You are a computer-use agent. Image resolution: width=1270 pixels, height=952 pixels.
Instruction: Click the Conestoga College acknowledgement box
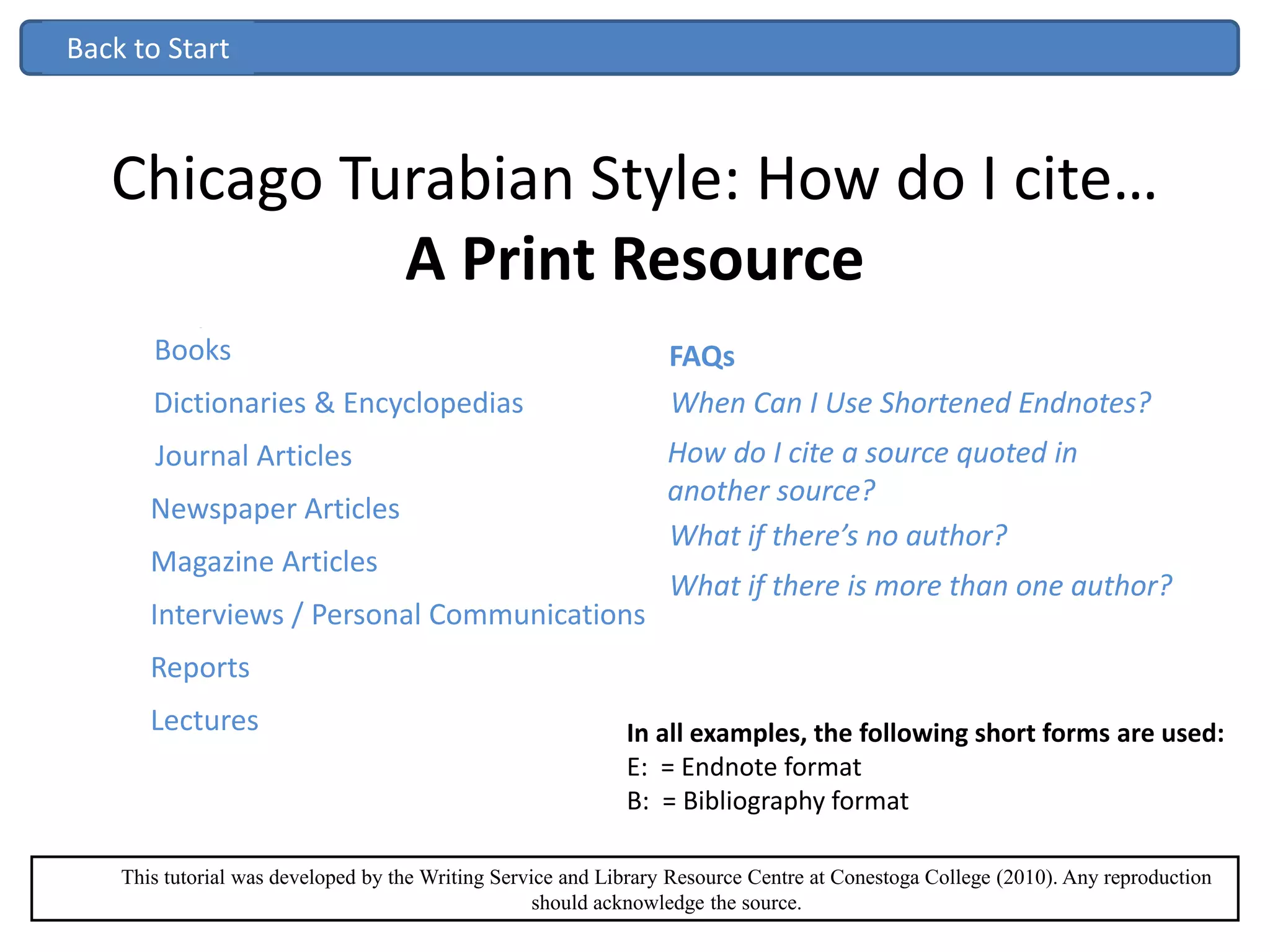coord(634,889)
